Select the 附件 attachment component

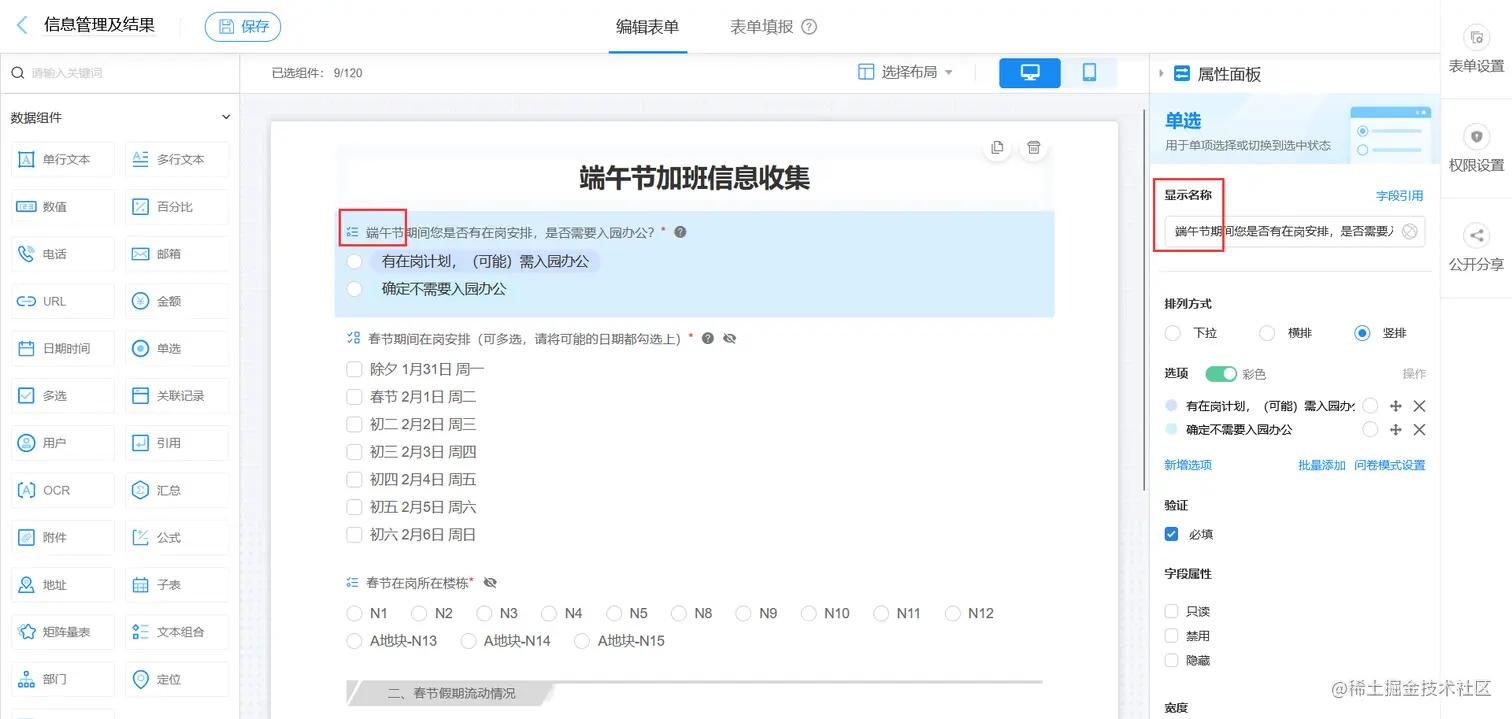point(62,537)
